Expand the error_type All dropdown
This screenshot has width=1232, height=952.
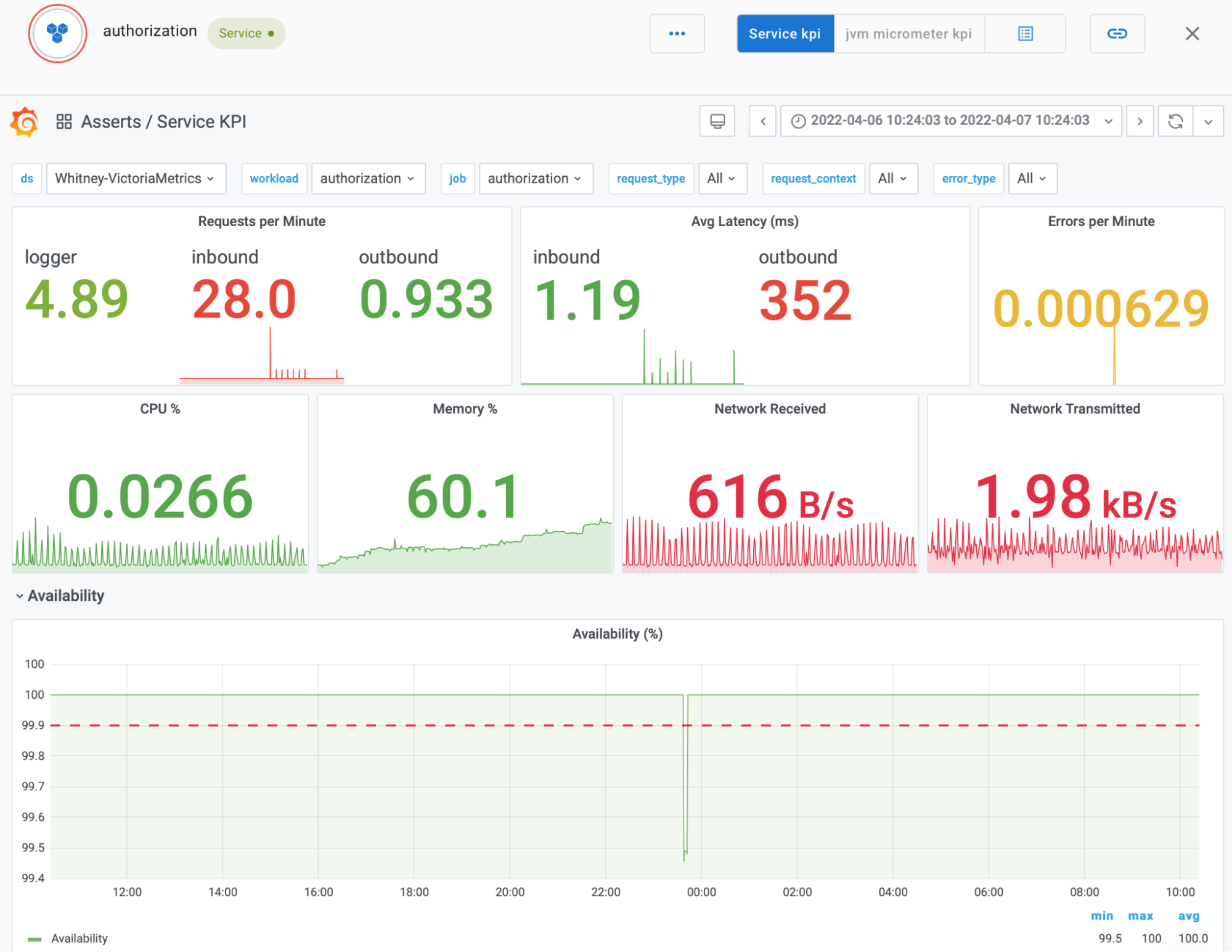1032,179
